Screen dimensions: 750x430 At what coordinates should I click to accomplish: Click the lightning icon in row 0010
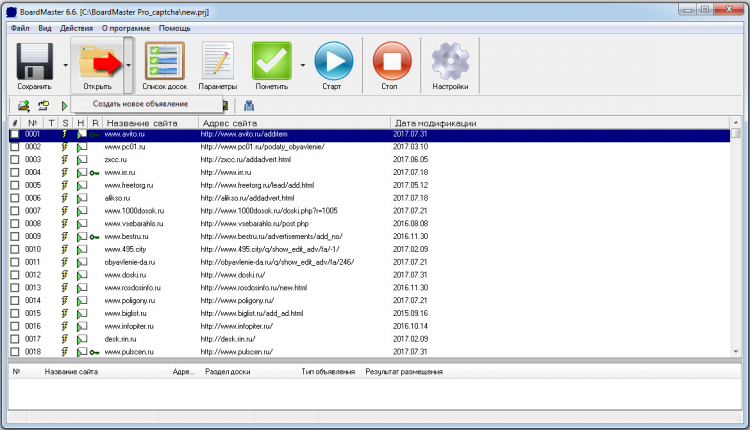point(64,249)
